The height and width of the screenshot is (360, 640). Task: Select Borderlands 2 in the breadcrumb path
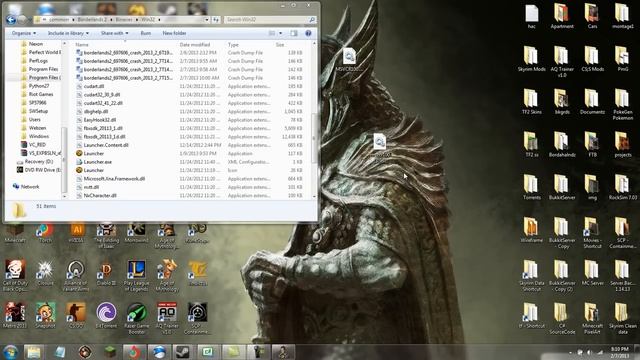click(92, 20)
